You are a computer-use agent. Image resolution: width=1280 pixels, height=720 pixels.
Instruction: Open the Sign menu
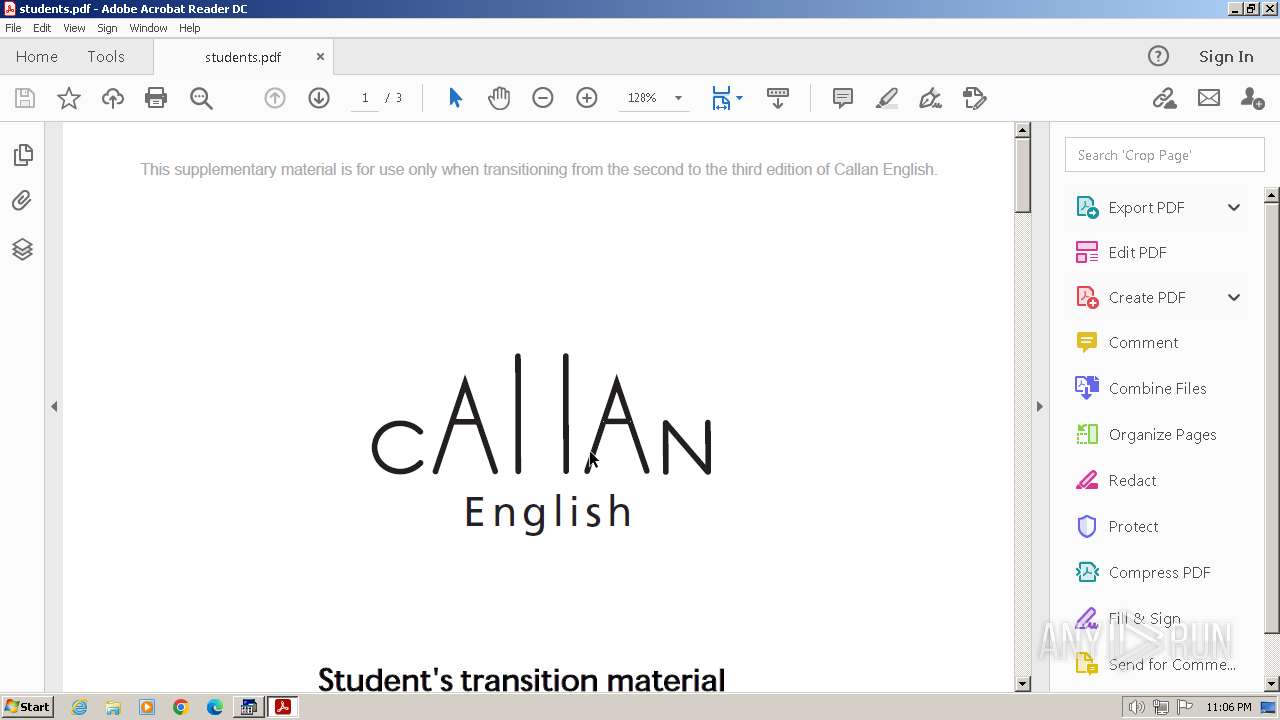coord(107,28)
